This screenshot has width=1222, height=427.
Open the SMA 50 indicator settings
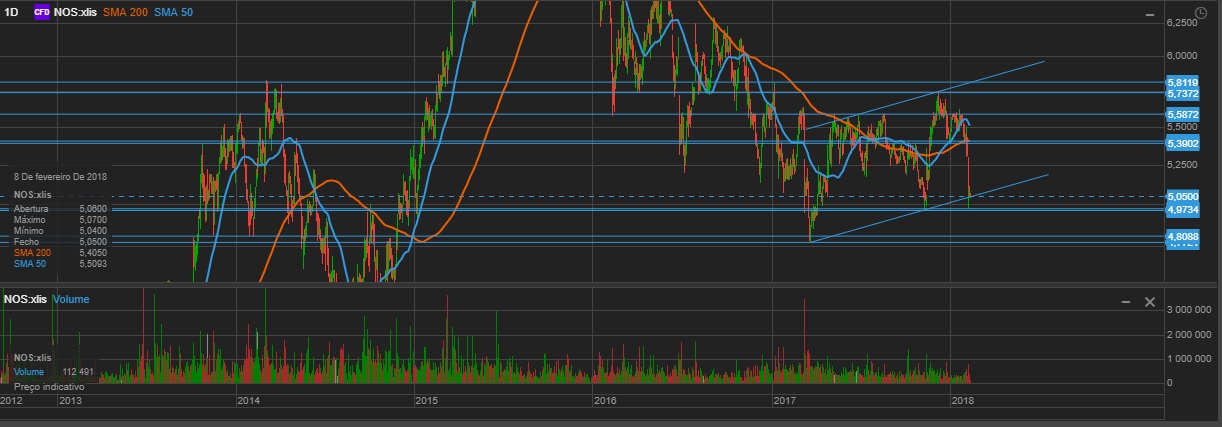point(172,12)
